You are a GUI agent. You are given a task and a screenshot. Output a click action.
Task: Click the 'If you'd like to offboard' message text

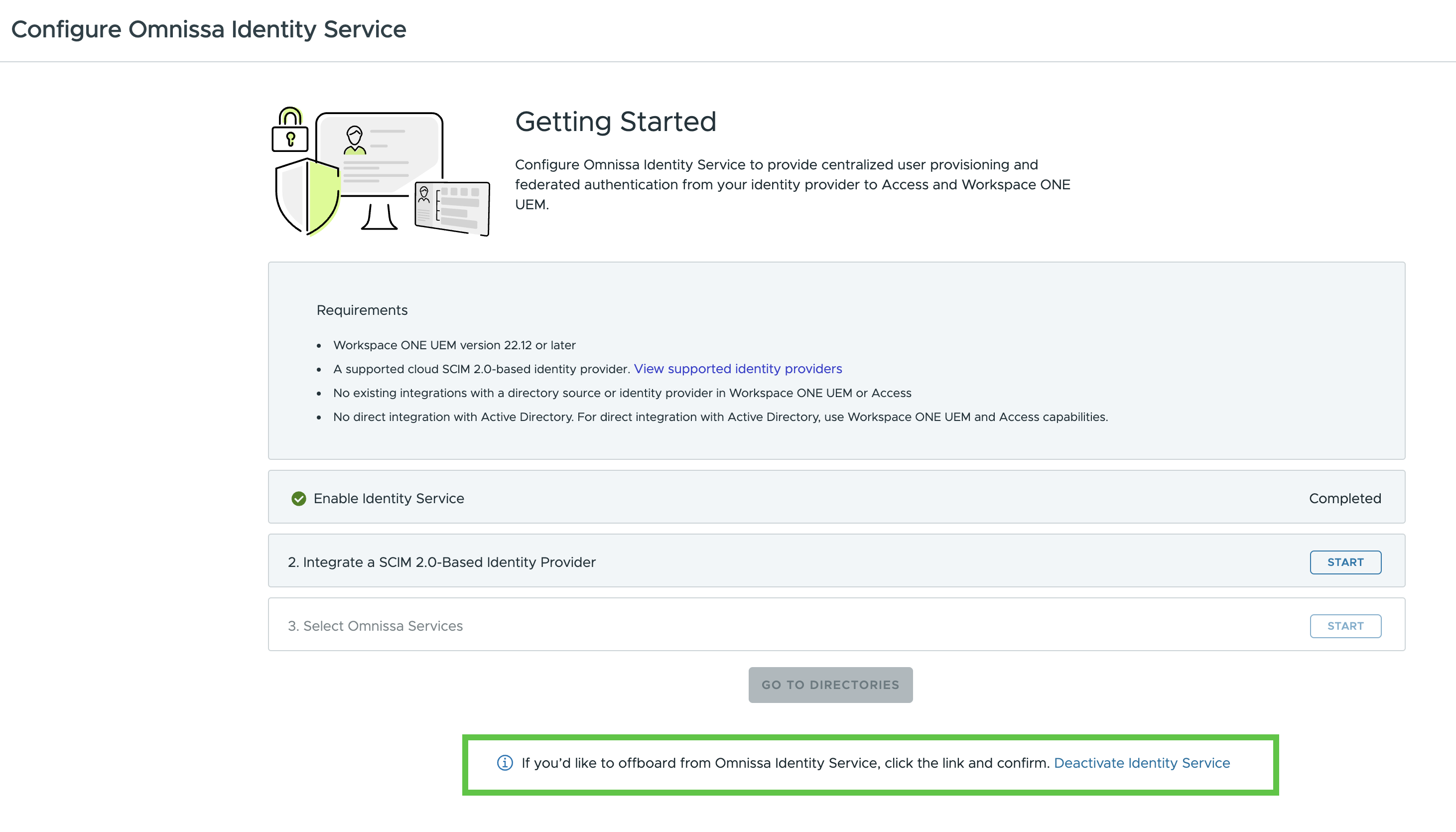point(786,763)
